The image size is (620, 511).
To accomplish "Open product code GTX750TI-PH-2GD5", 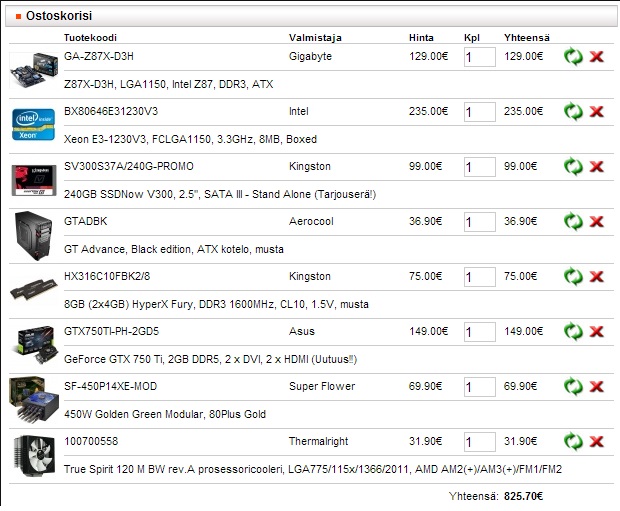I will pos(112,331).
